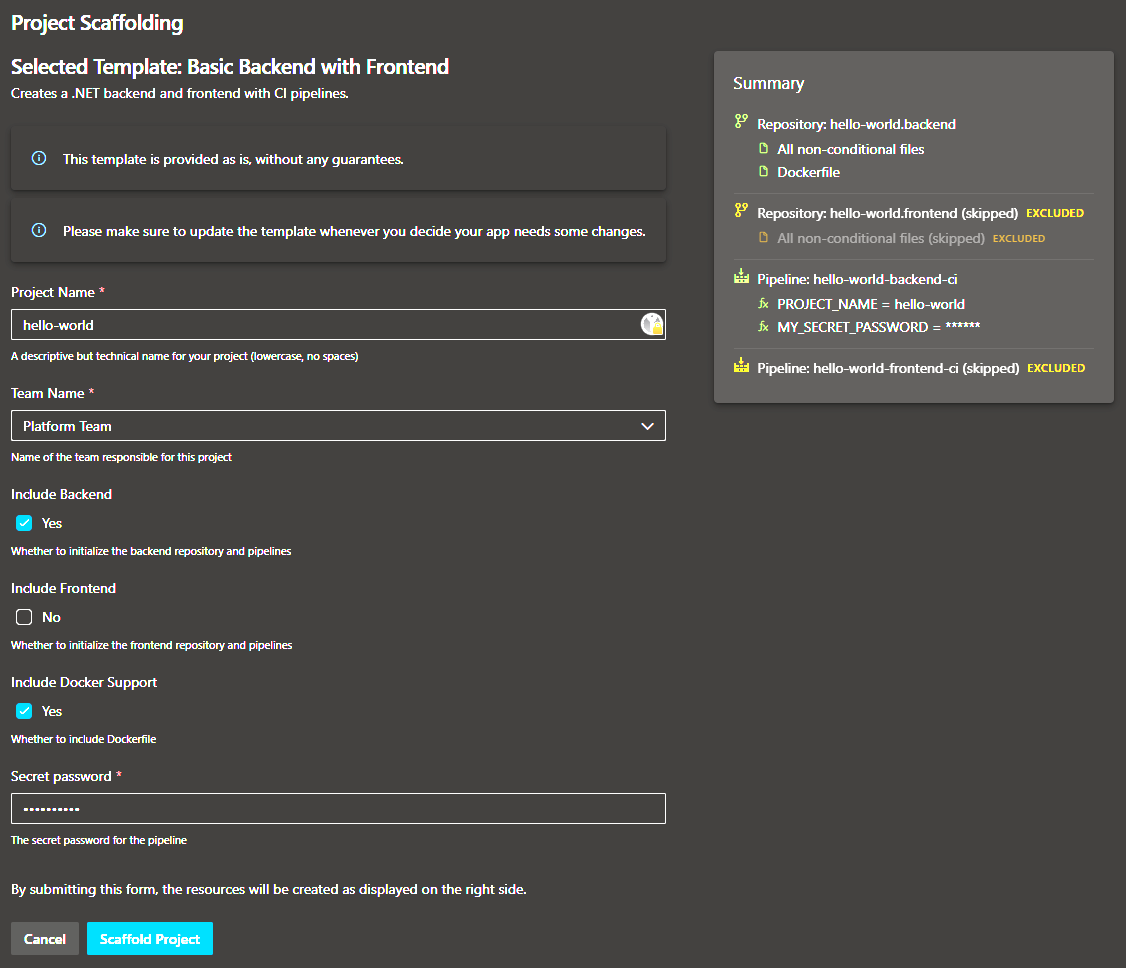Disable the Include Docker Support checkbox
Screen dimensions: 1126x968
click(x=23, y=711)
